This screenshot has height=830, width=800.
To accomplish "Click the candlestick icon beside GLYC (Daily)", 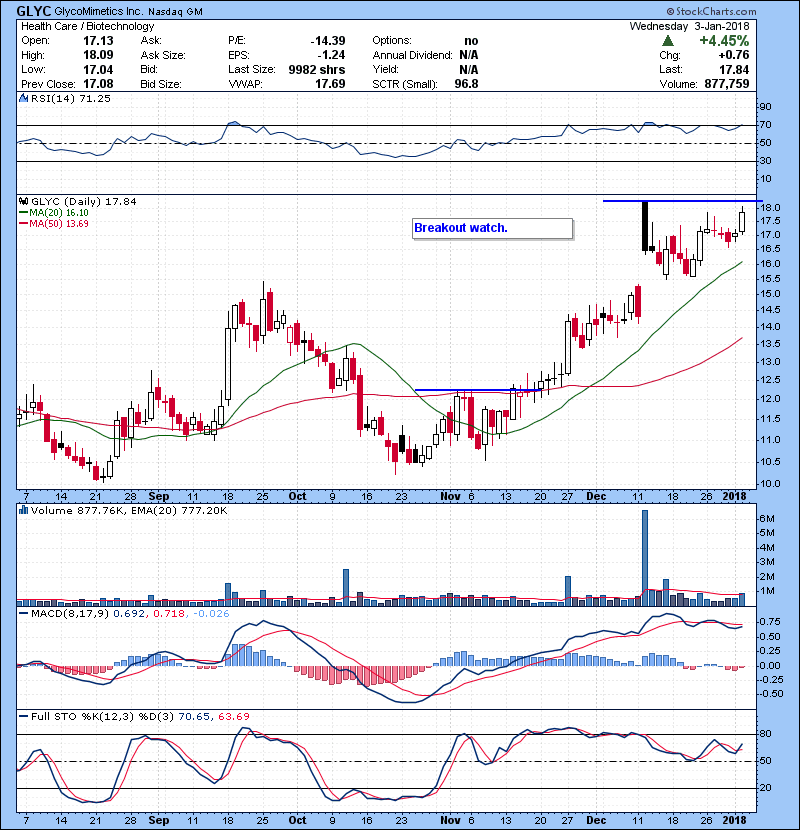I will [x=23, y=202].
